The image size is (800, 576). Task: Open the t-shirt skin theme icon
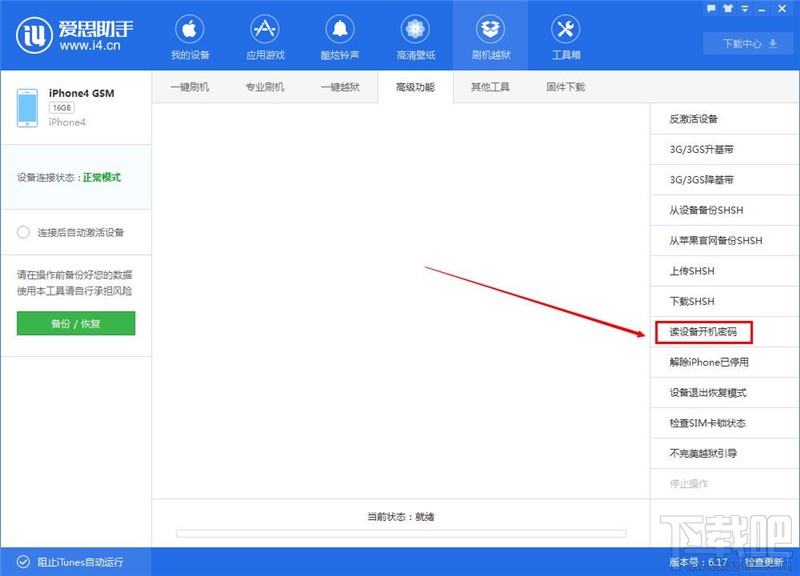pos(728,8)
